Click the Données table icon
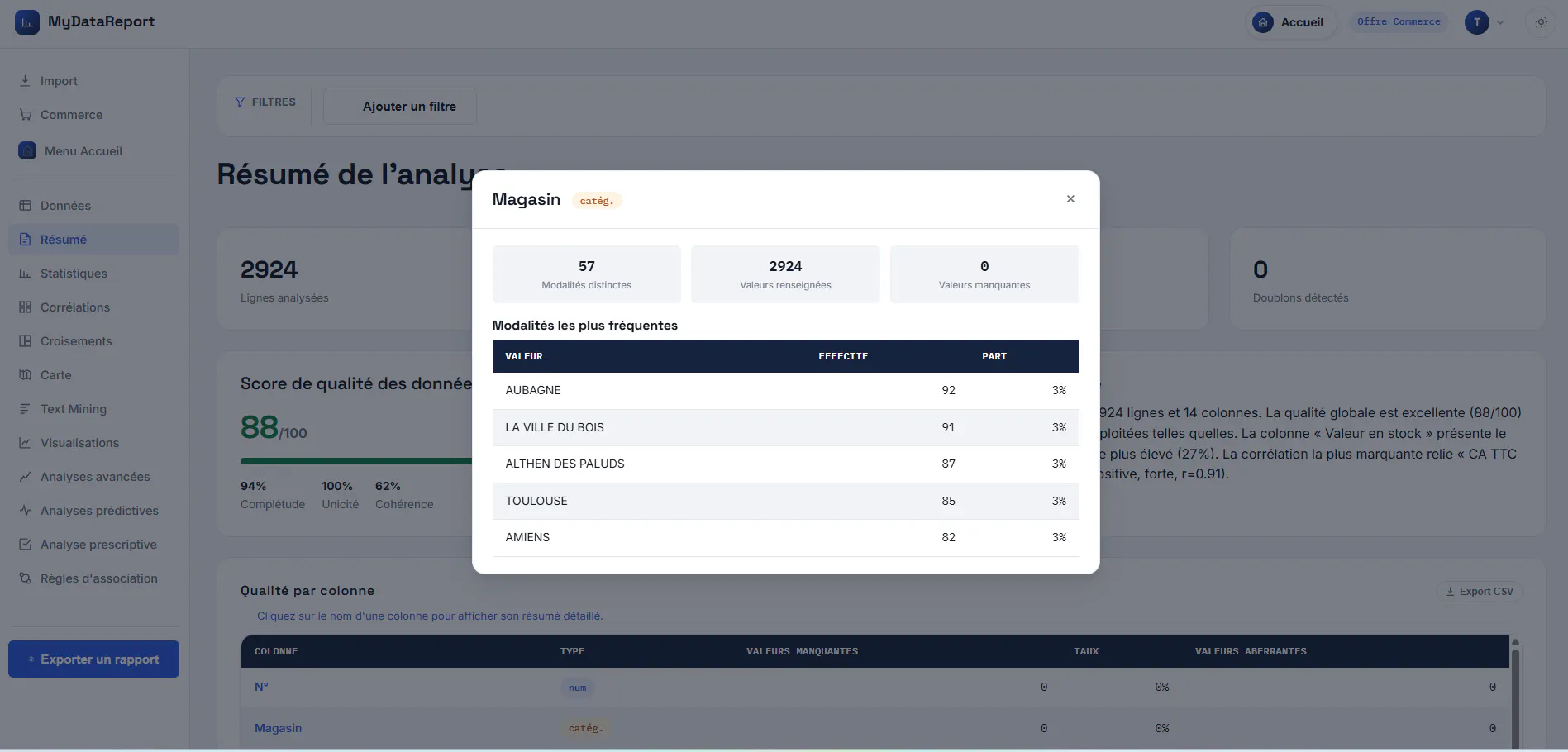1568x752 pixels. pyautogui.click(x=25, y=206)
